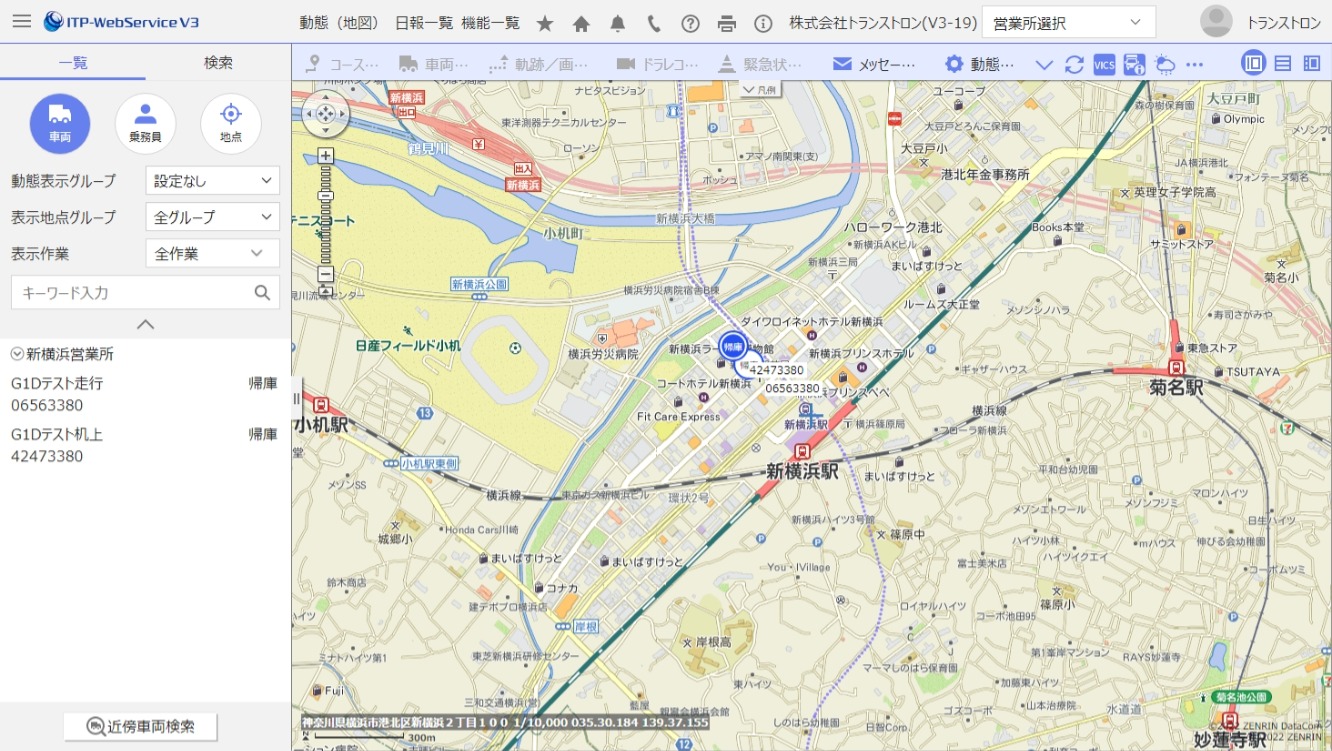This screenshot has height=751, width=1332.
Task: Expand the map toolbar down chevron
Action: (1044, 64)
